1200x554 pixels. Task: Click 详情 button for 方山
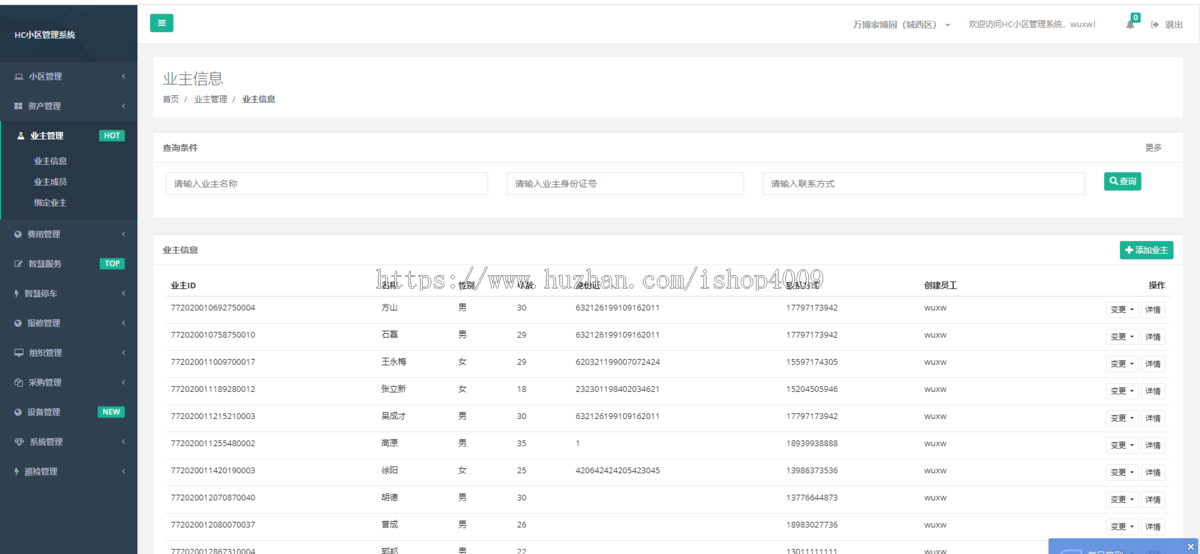[x=1153, y=310]
